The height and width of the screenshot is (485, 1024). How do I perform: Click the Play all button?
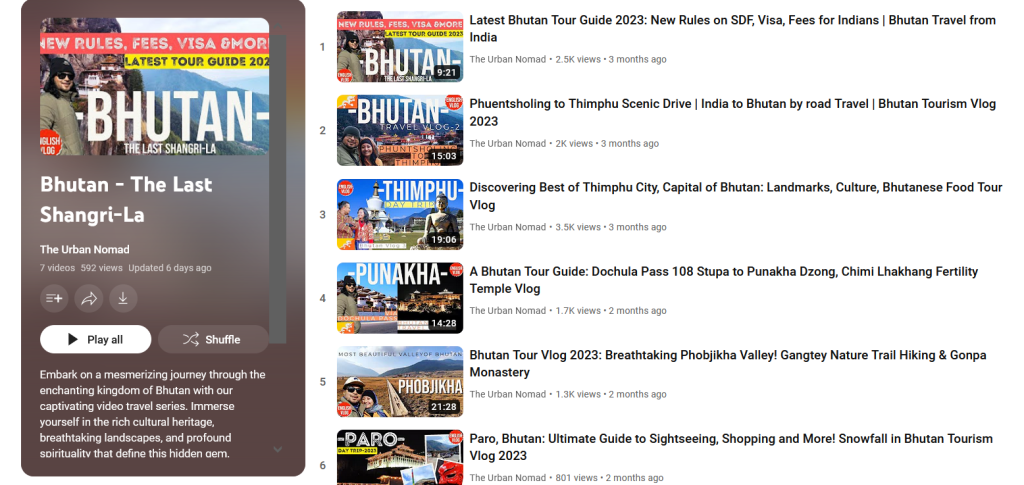pyautogui.click(x=95, y=339)
